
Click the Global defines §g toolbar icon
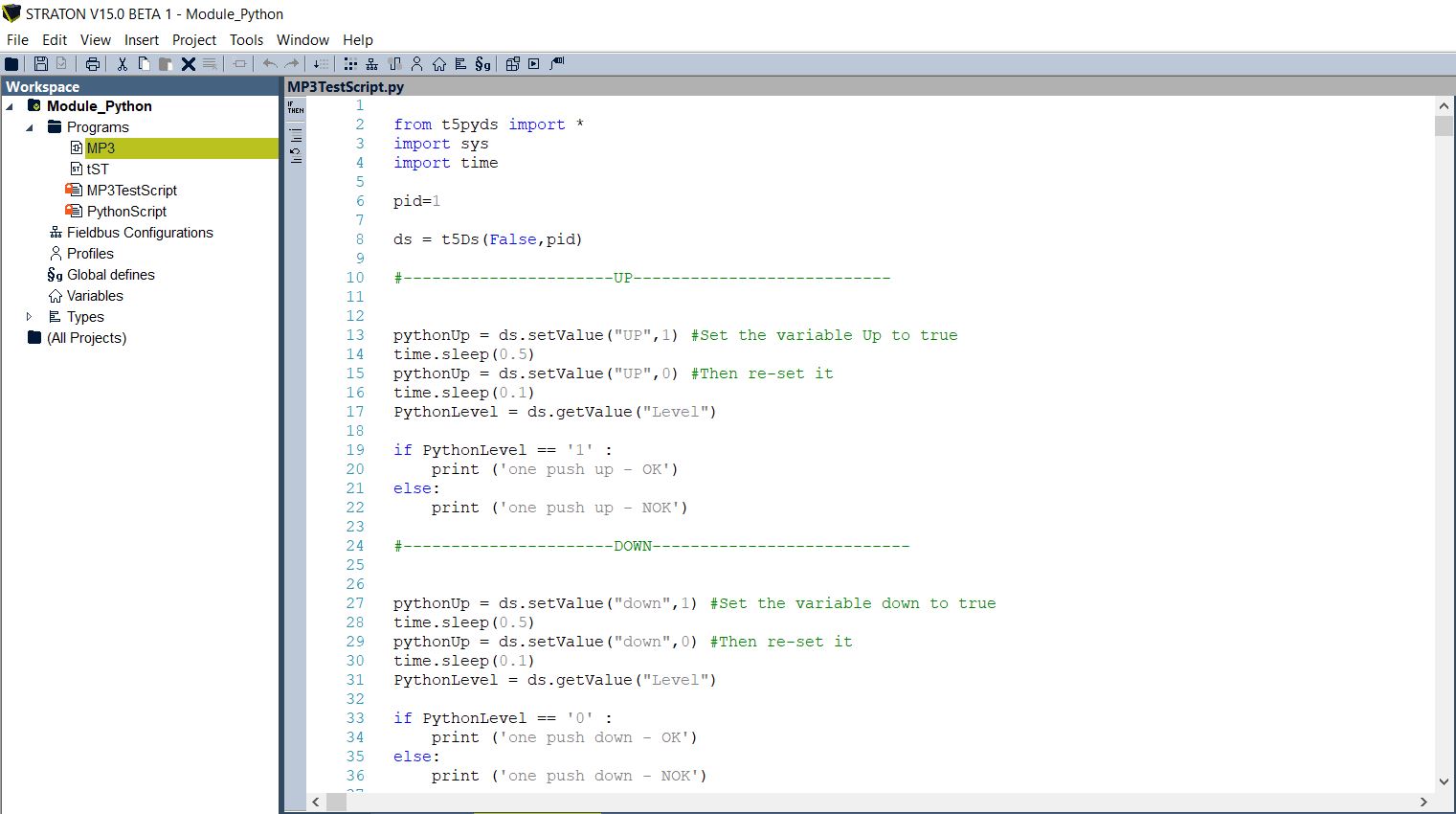[482, 64]
